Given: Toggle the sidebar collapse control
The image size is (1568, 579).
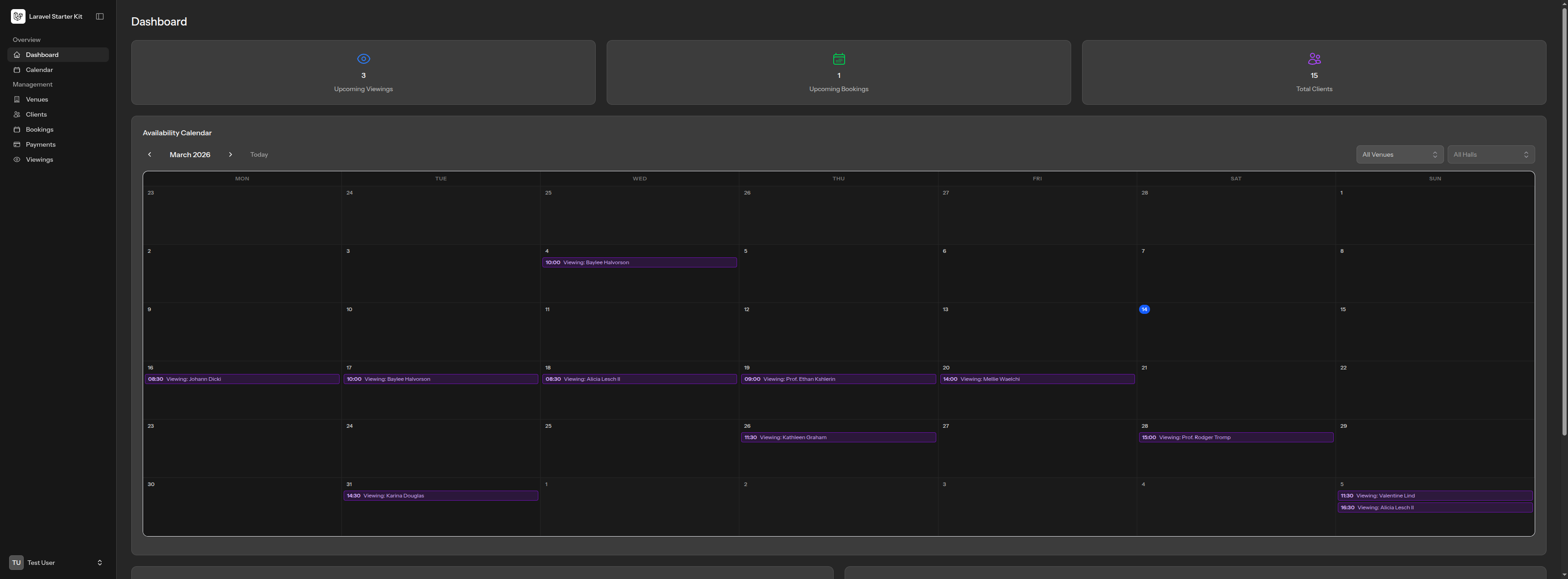Looking at the screenshot, I should tap(100, 16).
